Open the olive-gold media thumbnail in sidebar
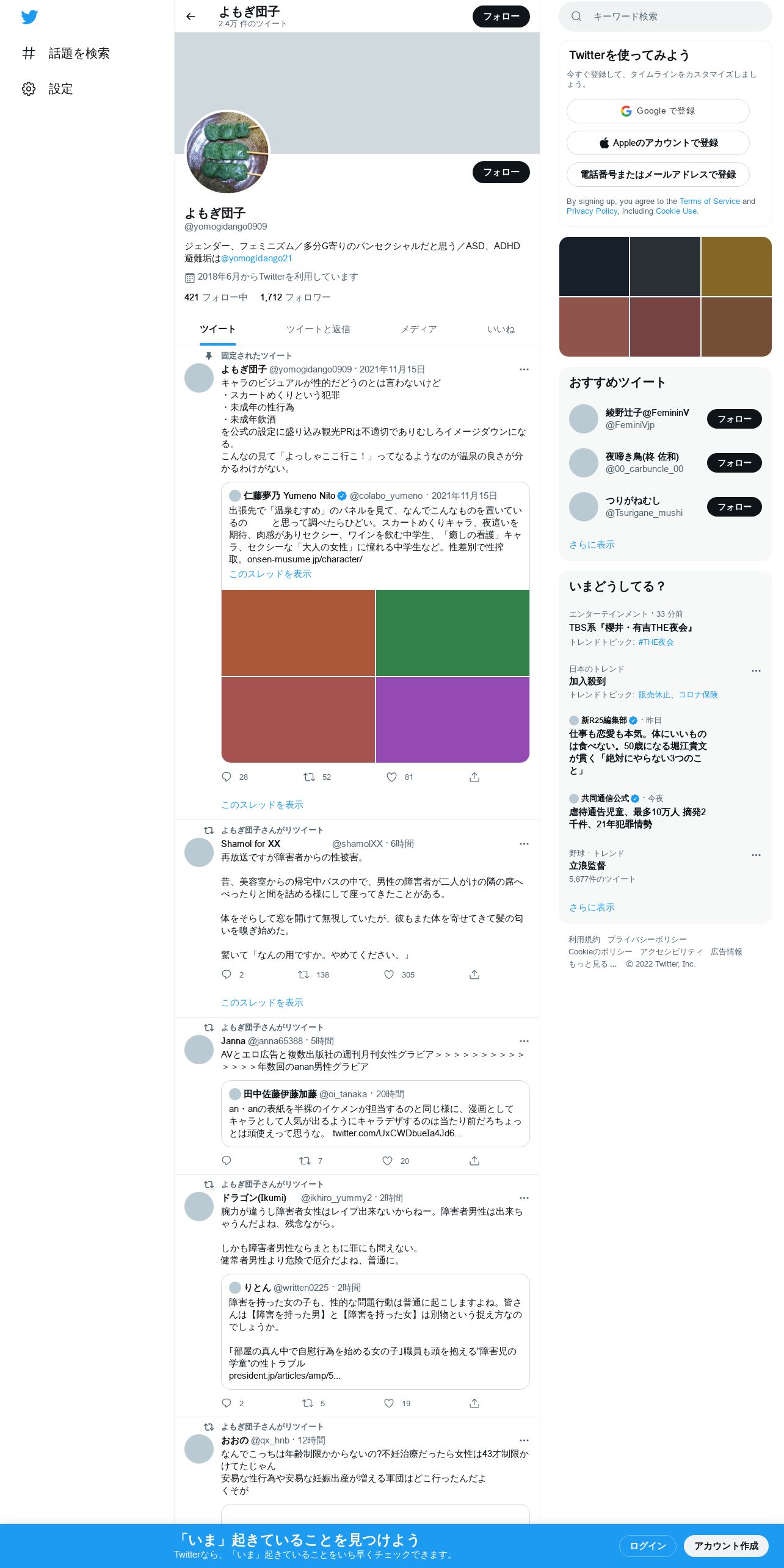The width and height of the screenshot is (784, 1568). coord(736,266)
